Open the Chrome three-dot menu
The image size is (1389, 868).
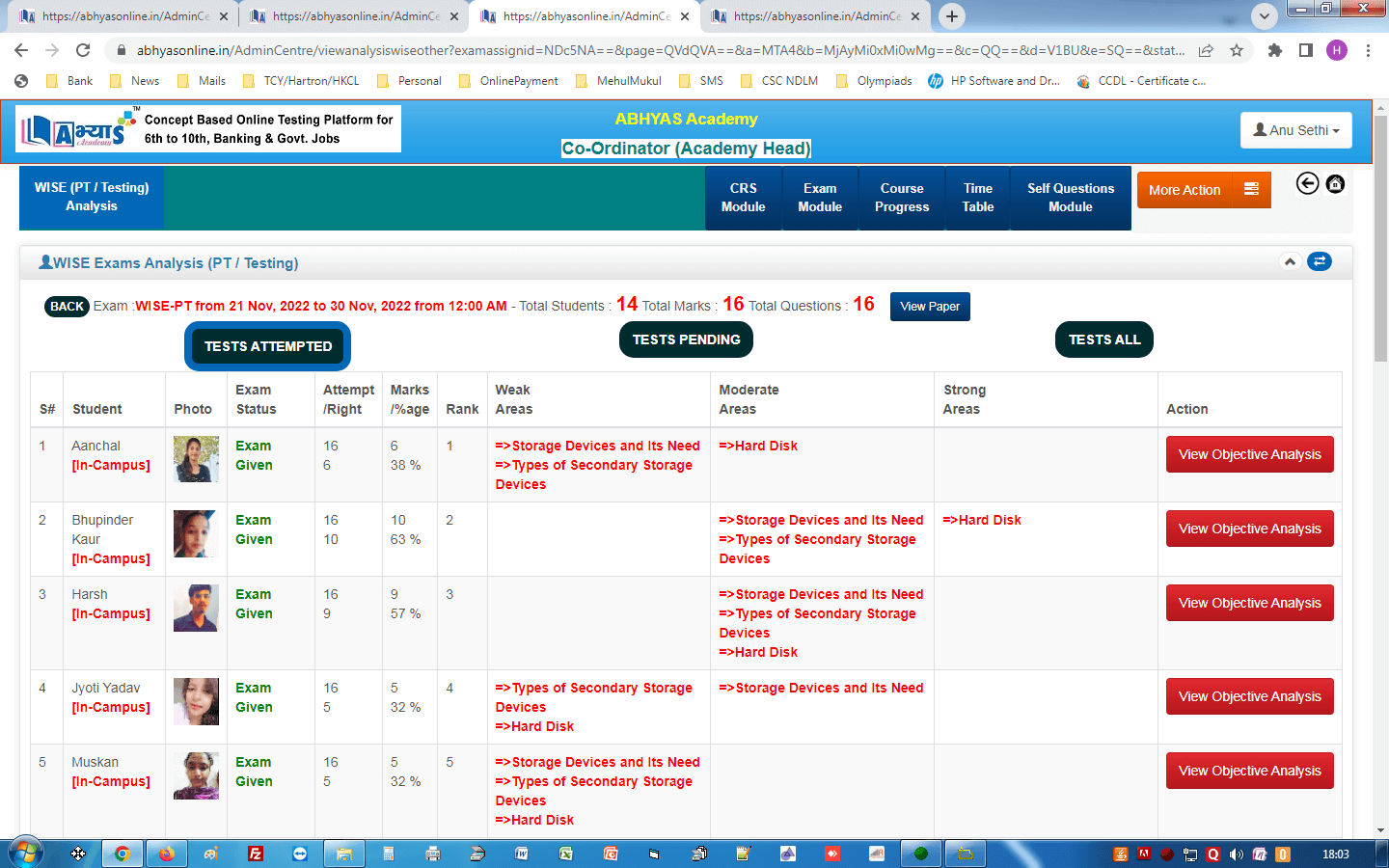(1368, 50)
